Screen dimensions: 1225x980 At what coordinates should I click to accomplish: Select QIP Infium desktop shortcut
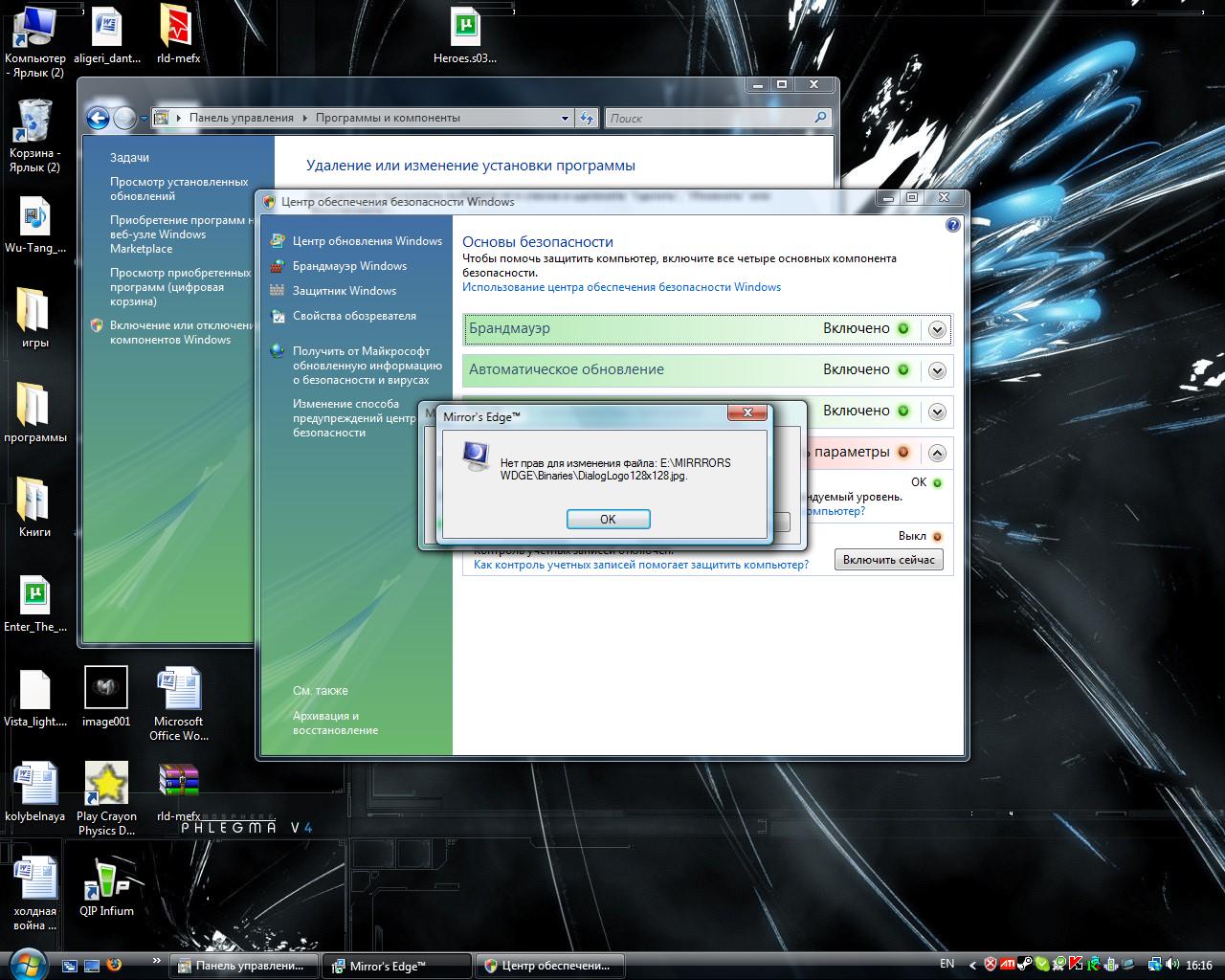tap(106, 885)
